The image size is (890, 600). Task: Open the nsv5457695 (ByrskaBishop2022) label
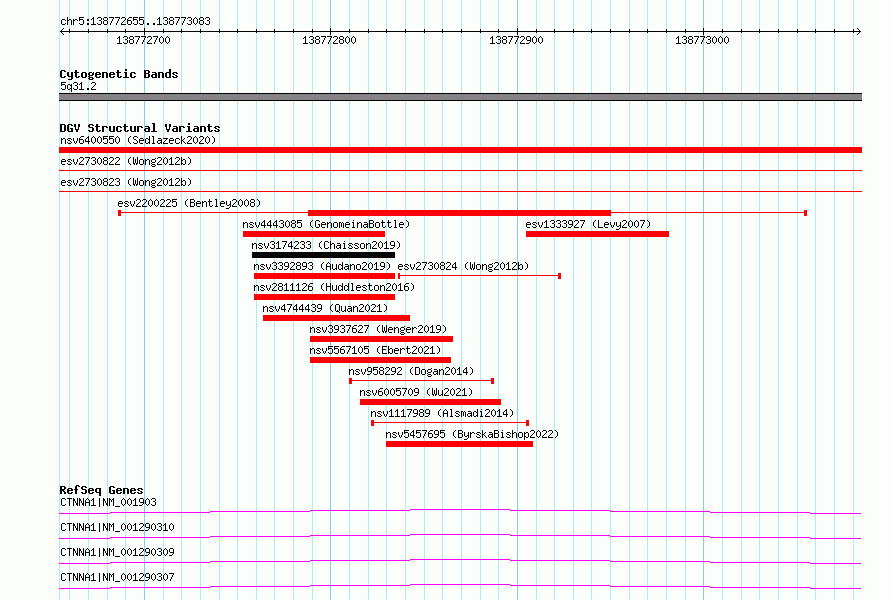tap(472, 434)
